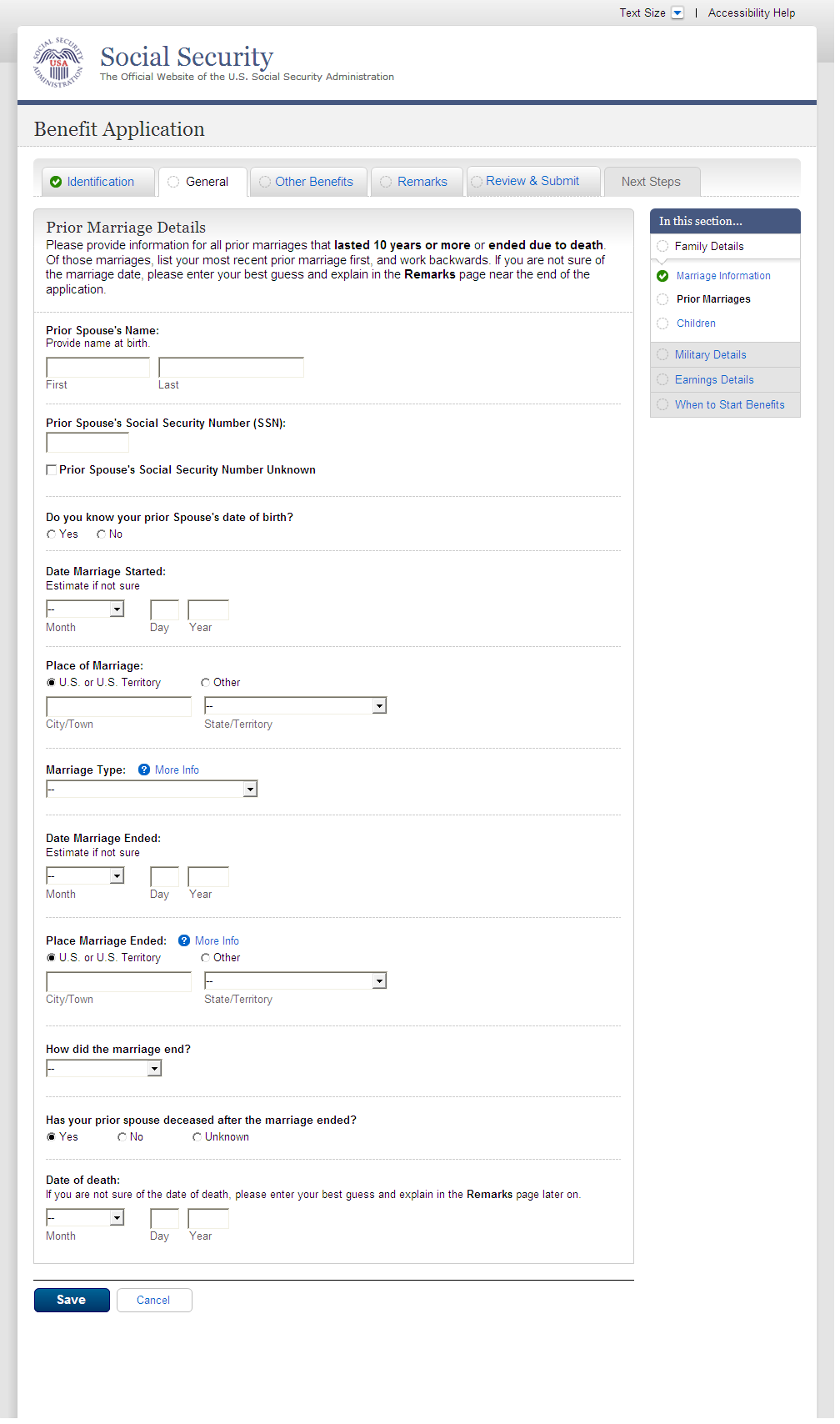The height and width of the screenshot is (1424, 840).
Task: Click the status circle beside Family Details
Action: click(x=662, y=247)
